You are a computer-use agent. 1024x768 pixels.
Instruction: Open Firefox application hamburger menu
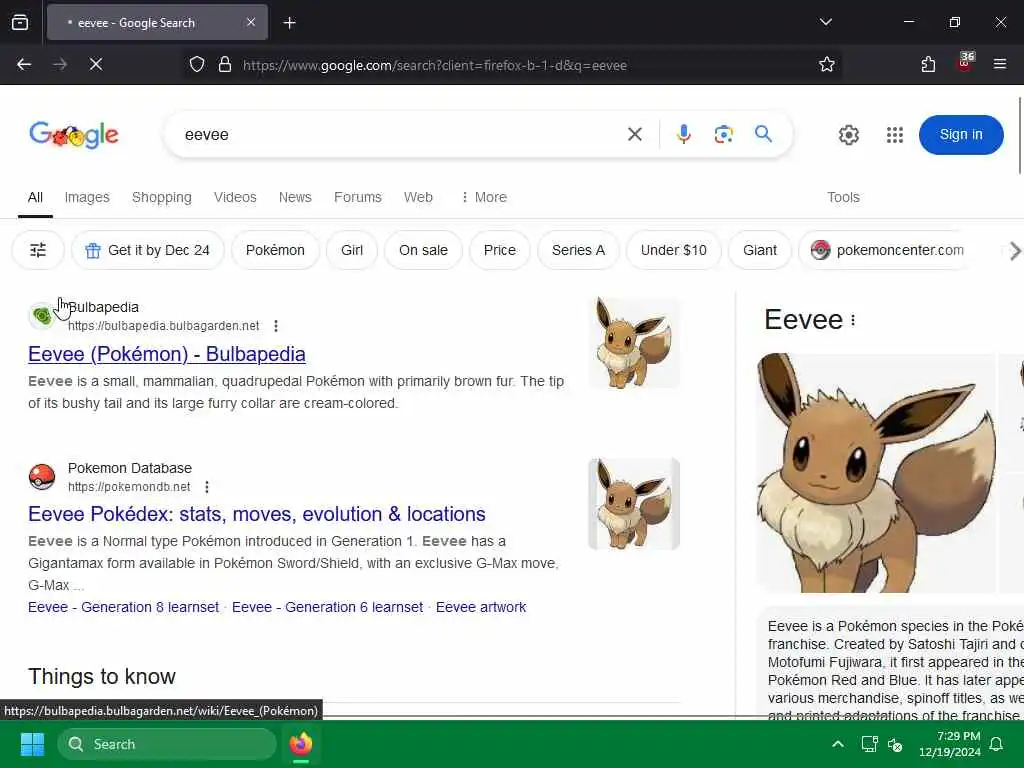(999, 64)
